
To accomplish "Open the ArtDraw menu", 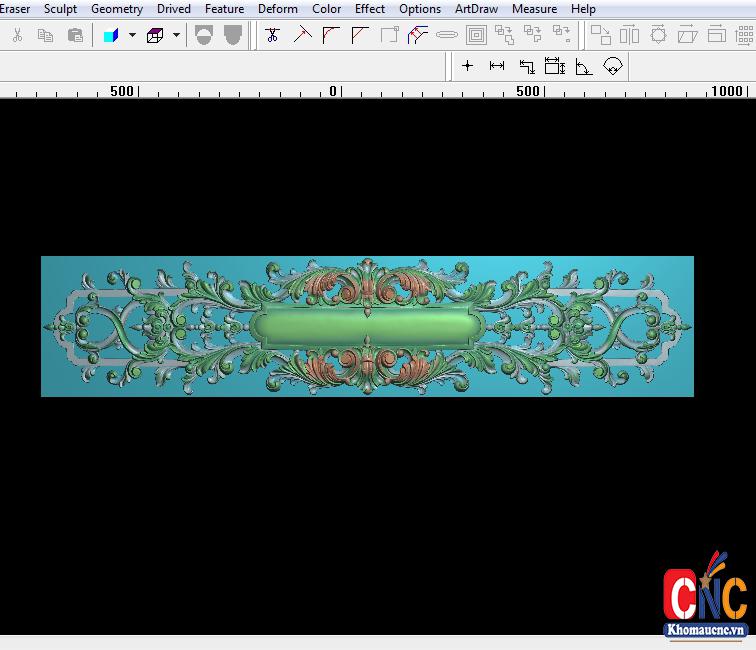I will coord(476,9).
